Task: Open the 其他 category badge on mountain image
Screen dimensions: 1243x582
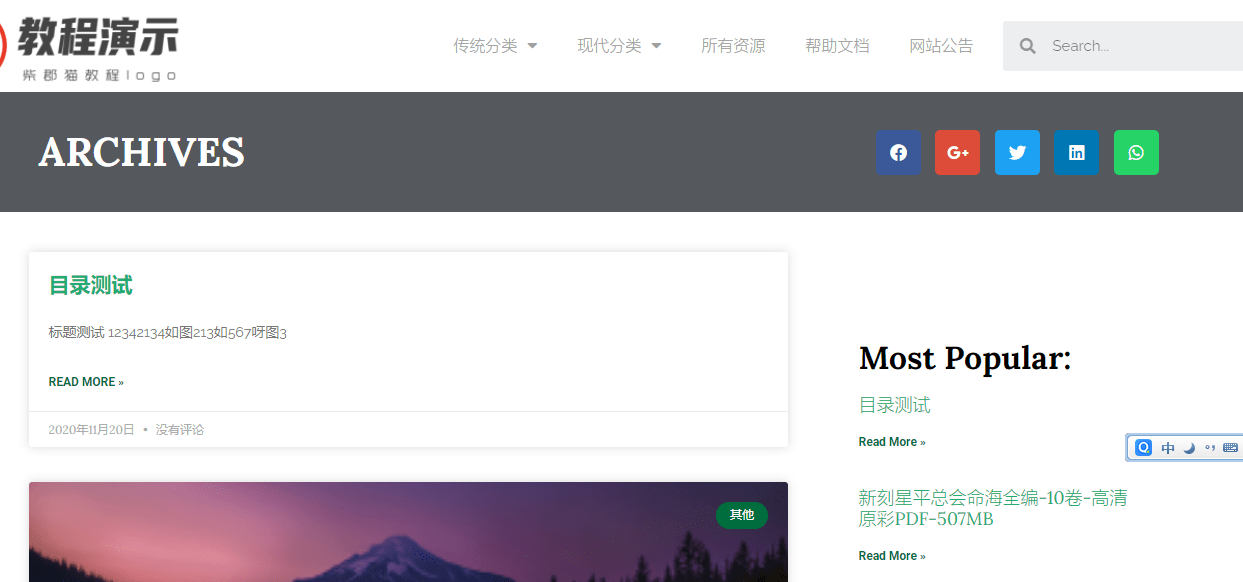Action: tap(742, 515)
